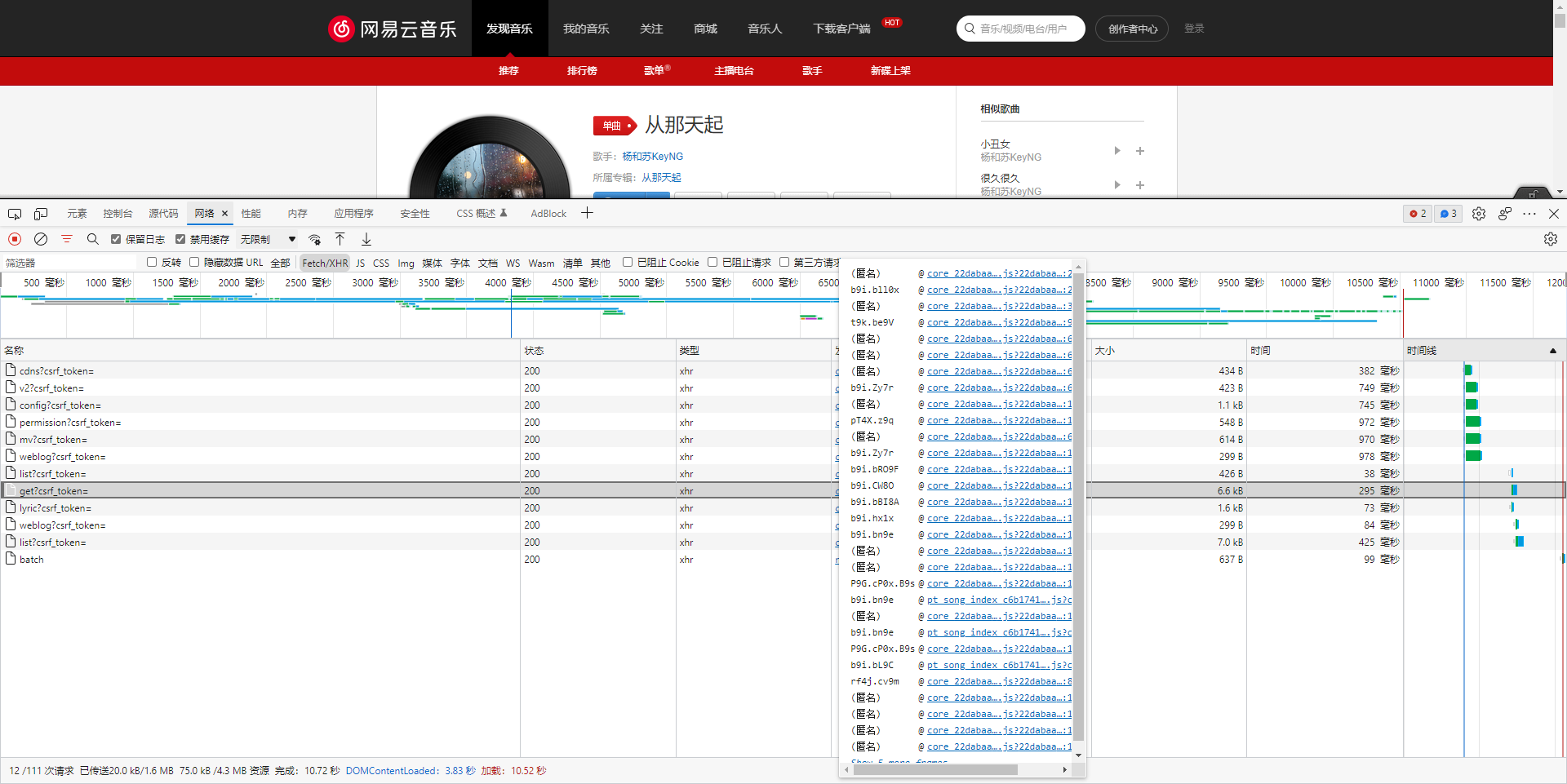This screenshot has height=784, width=1567.
Task: Click the pt_song_index source link for b9i.bL9C
Action: [999, 665]
